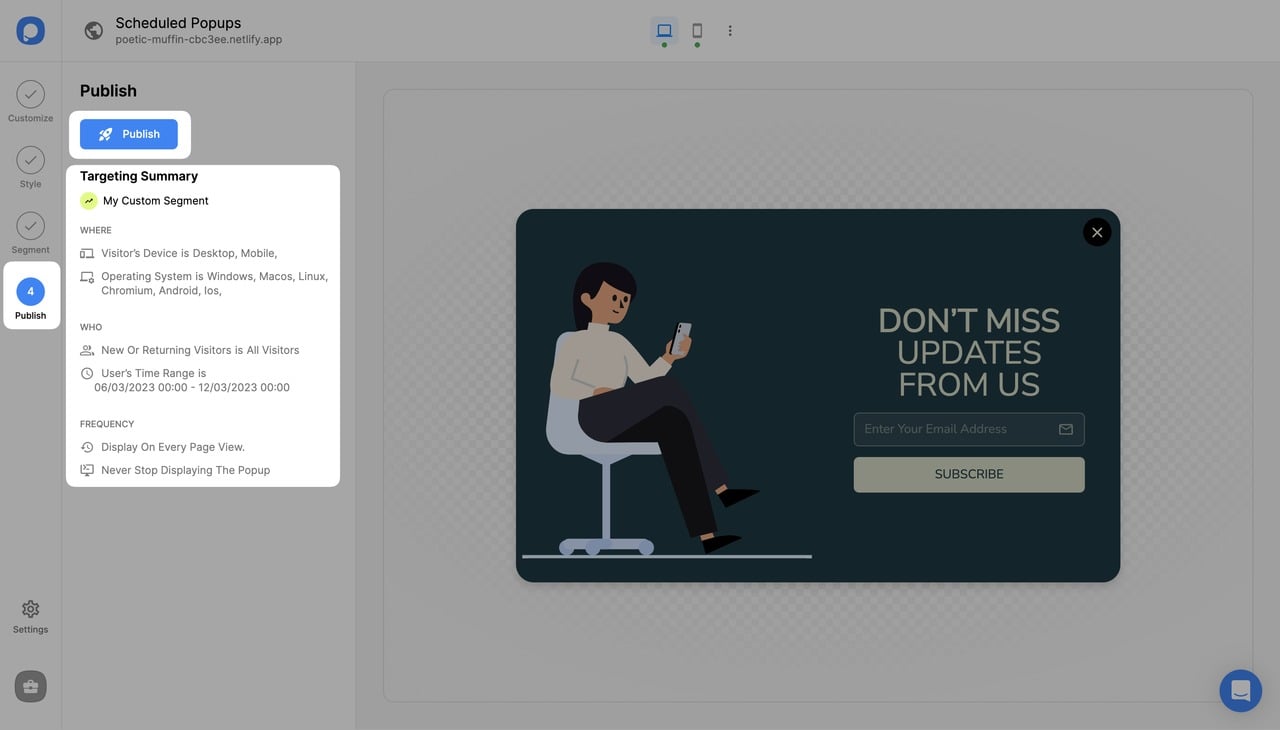Viewport: 1280px width, 730px height.
Task: Click the envelope icon in email field
Action: click(x=1066, y=429)
